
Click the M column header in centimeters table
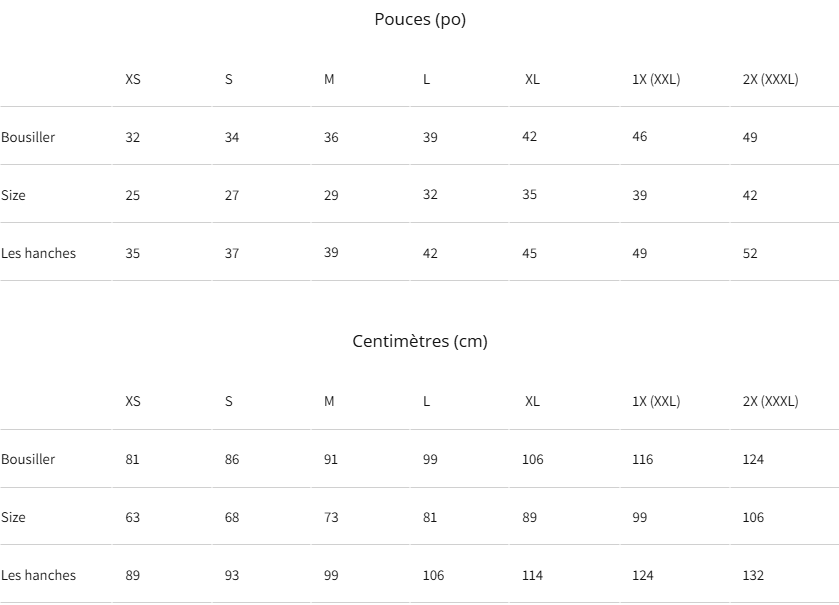click(x=329, y=401)
